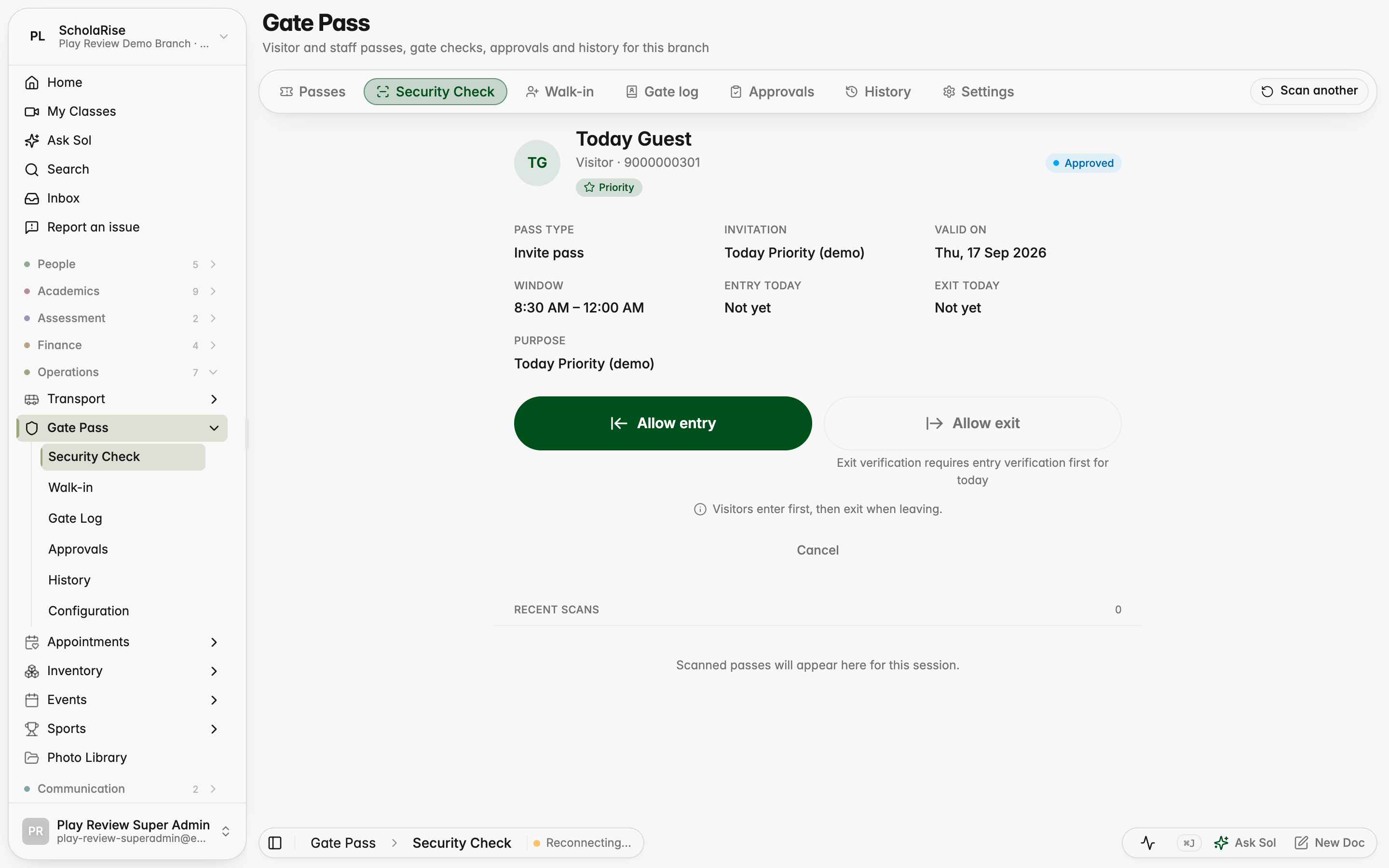Expand the Academics section
This screenshot has height=868, width=1389.
[x=122, y=291]
